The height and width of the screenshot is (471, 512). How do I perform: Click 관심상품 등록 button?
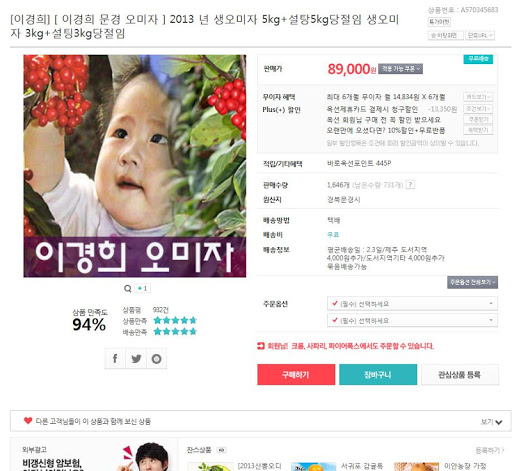pyautogui.click(x=460, y=375)
